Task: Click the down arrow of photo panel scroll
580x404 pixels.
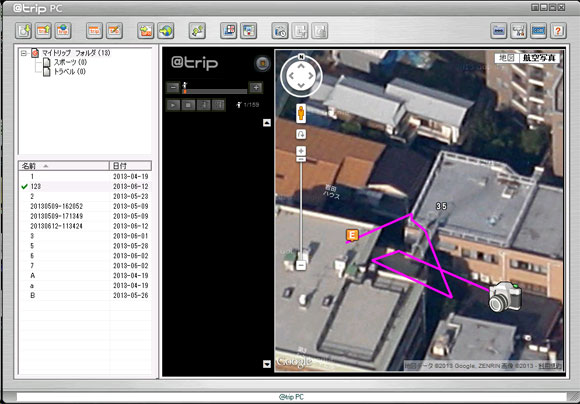Action: [267, 364]
